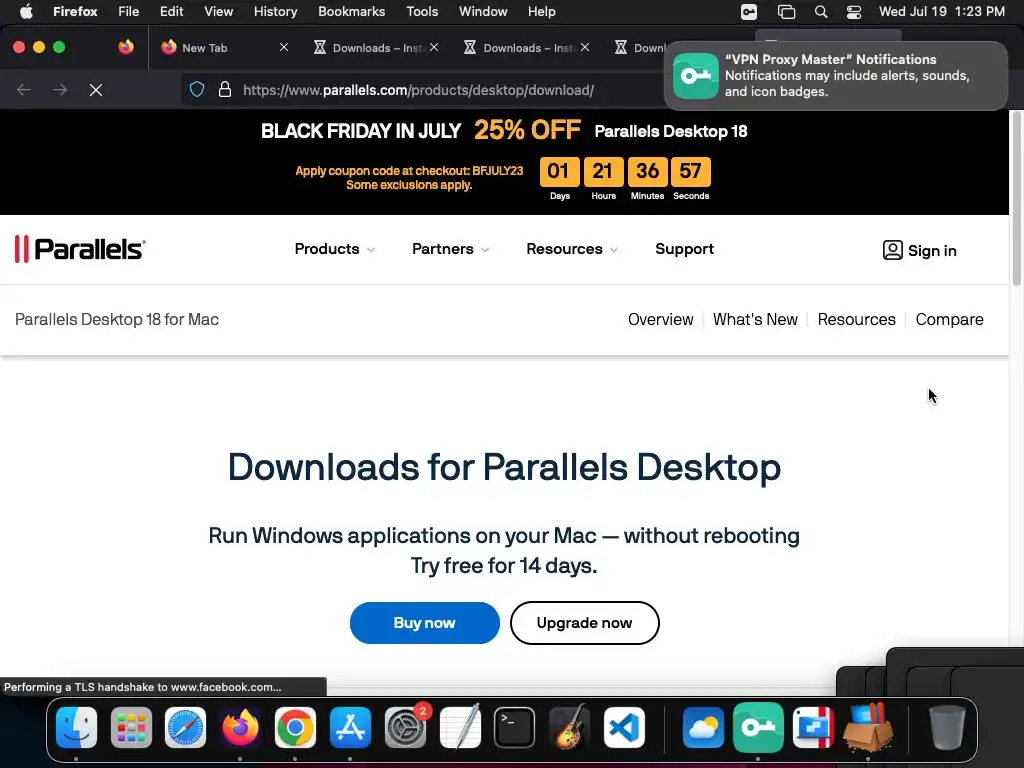Image resolution: width=1024 pixels, height=768 pixels.
Task: Expand the Partners dropdown menu
Action: coord(451,249)
